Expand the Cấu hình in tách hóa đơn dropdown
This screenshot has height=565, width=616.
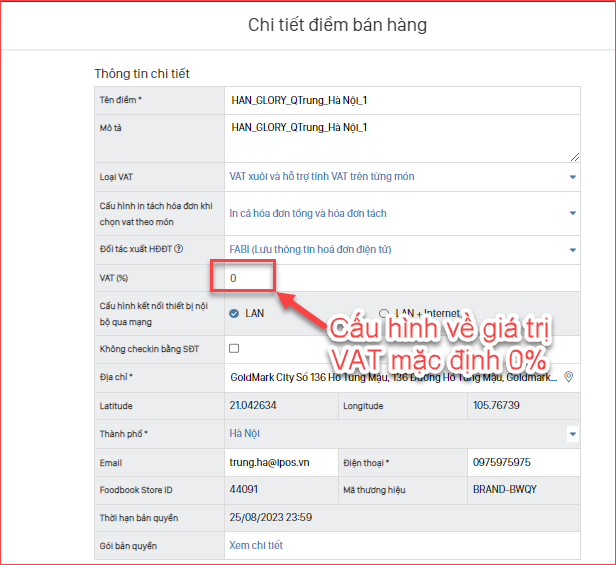point(573,213)
